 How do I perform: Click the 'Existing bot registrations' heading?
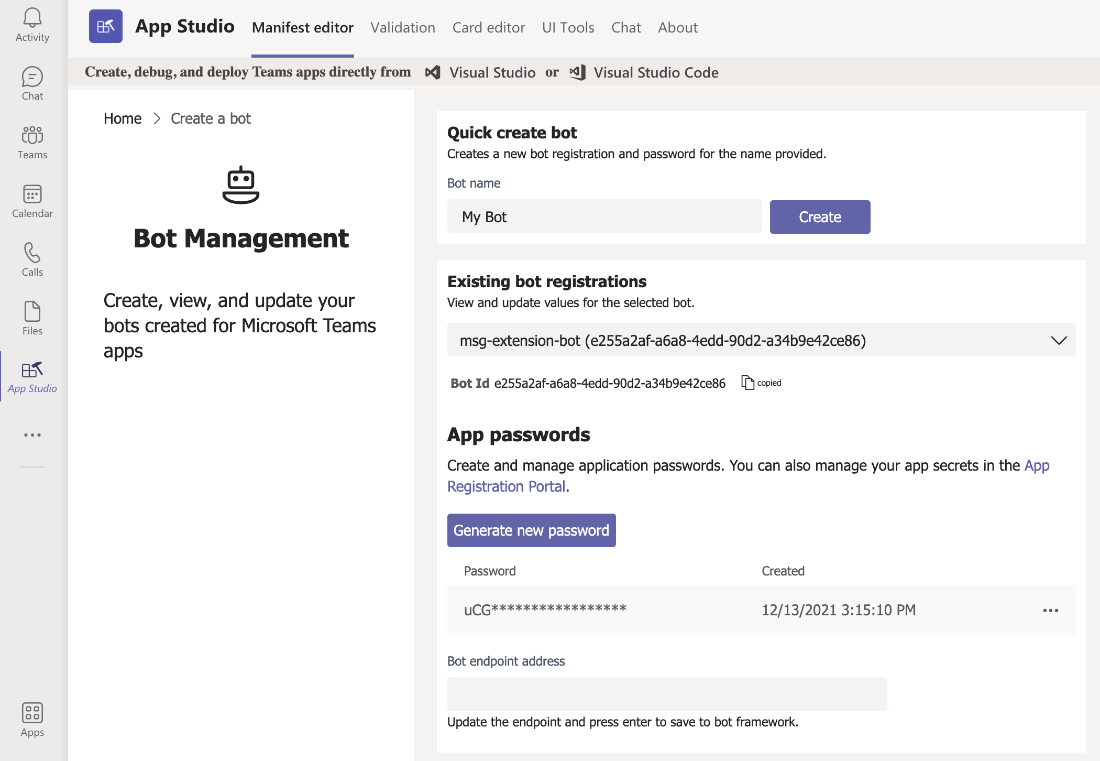click(546, 281)
